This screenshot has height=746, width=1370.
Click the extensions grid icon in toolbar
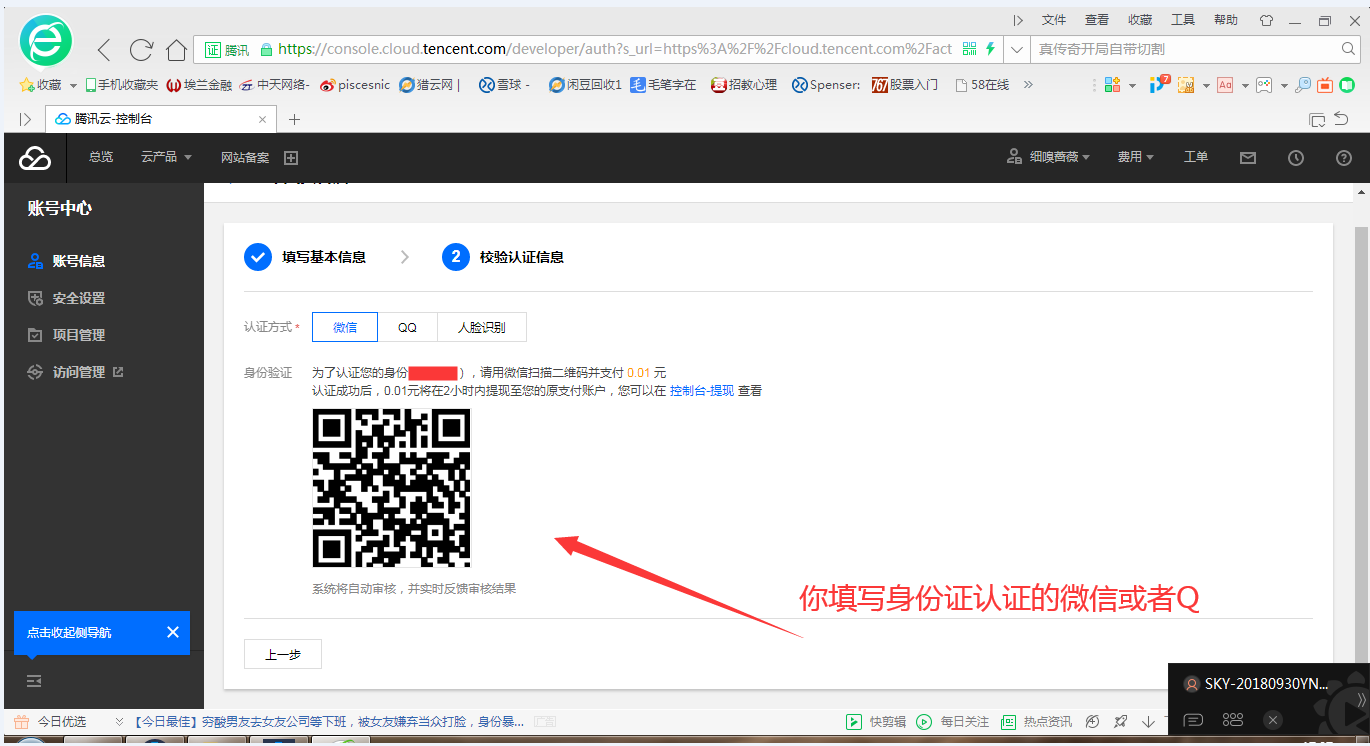pyautogui.click(x=1112, y=85)
